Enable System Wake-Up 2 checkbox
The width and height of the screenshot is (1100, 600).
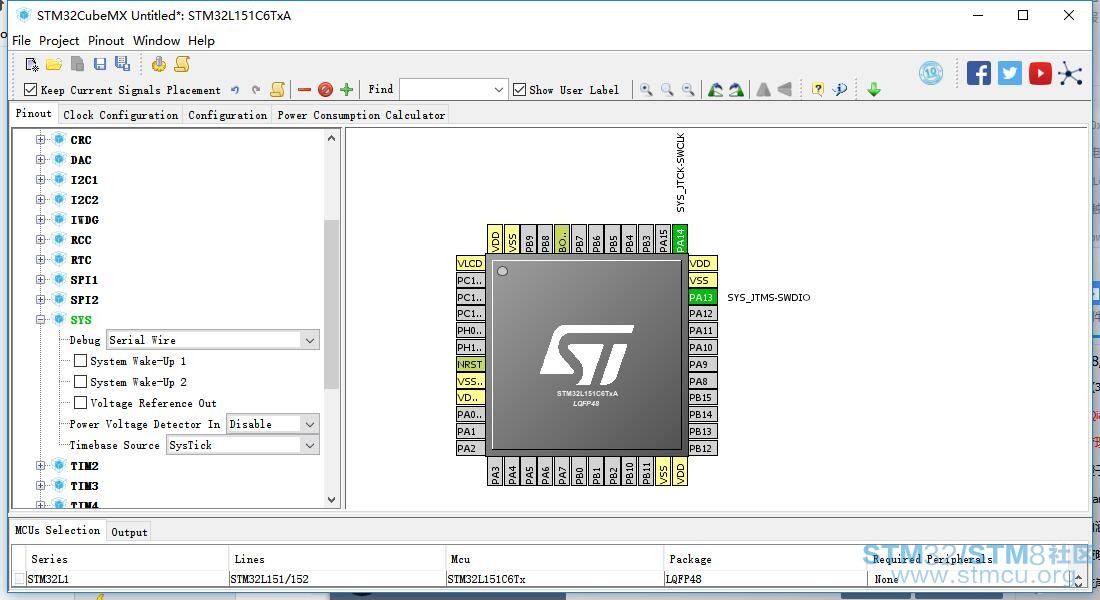click(81, 382)
